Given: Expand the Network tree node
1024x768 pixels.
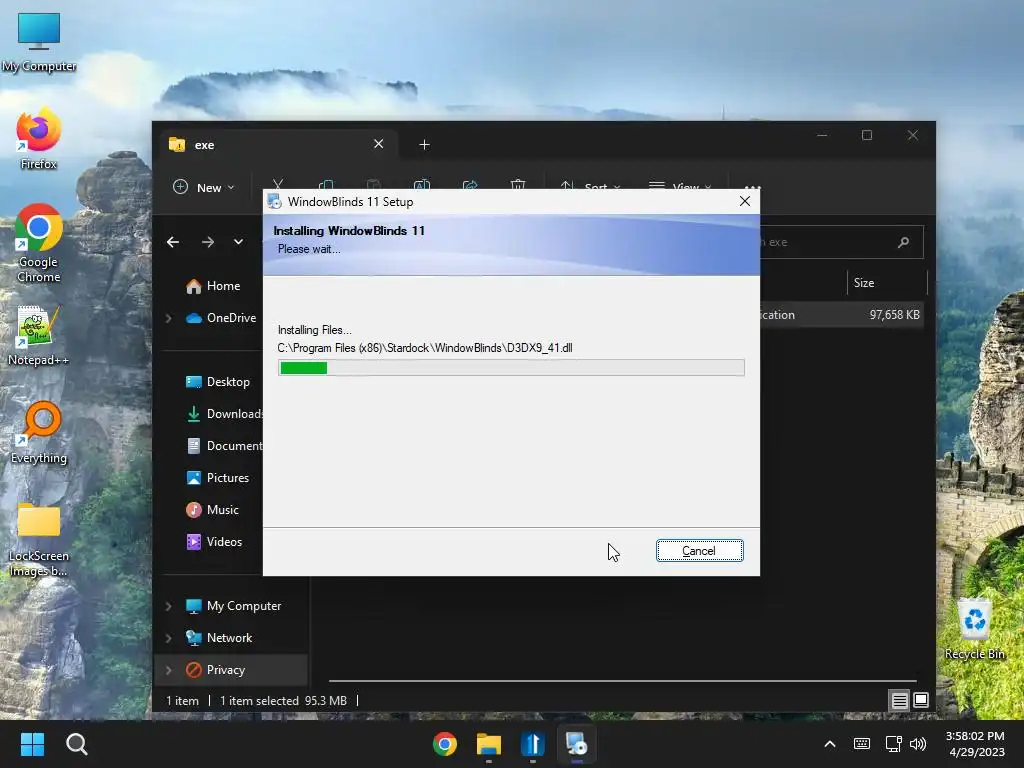Looking at the screenshot, I should coord(168,638).
